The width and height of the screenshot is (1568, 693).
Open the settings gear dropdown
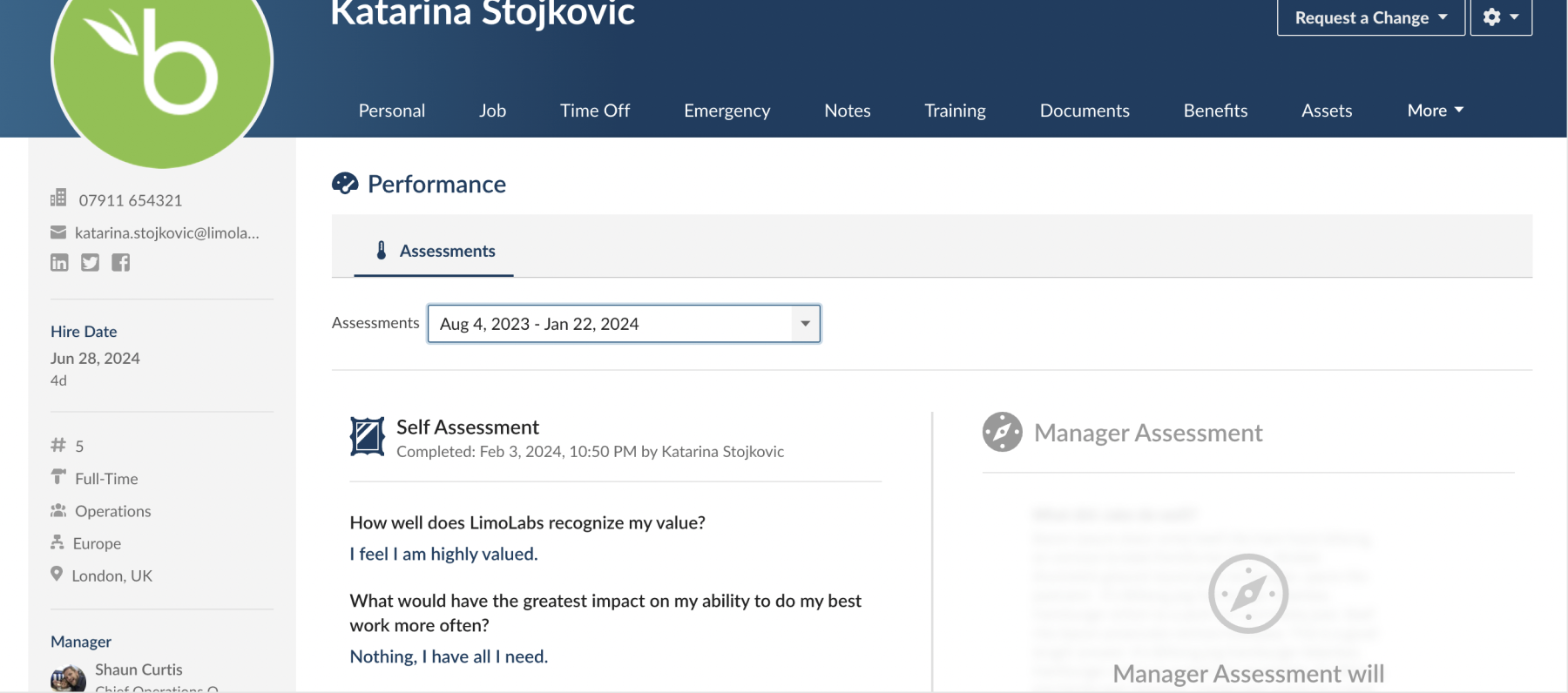(x=1501, y=17)
